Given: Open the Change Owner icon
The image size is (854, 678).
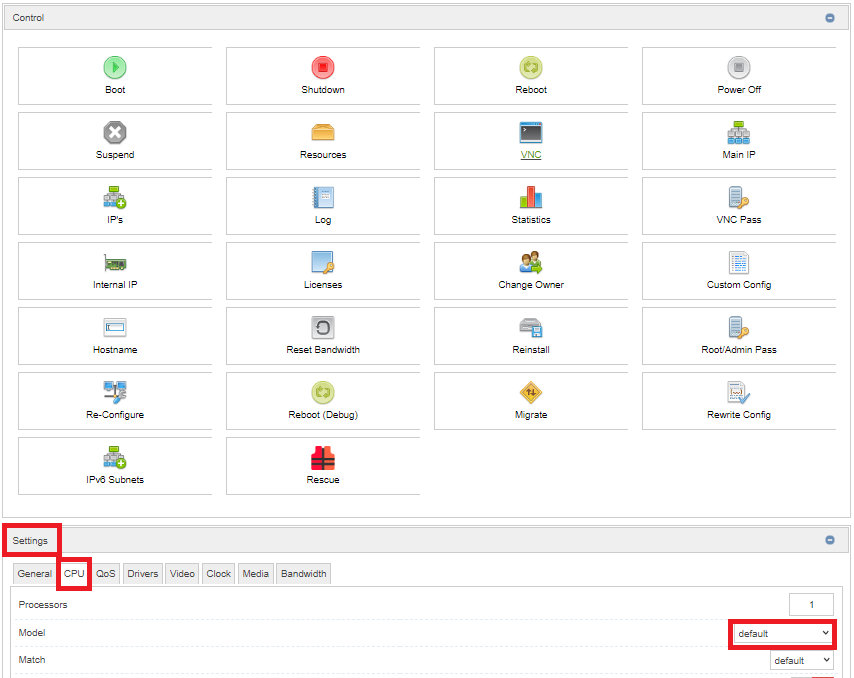Looking at the screenshot, I should pyautogui.click(x=531, y=263).
